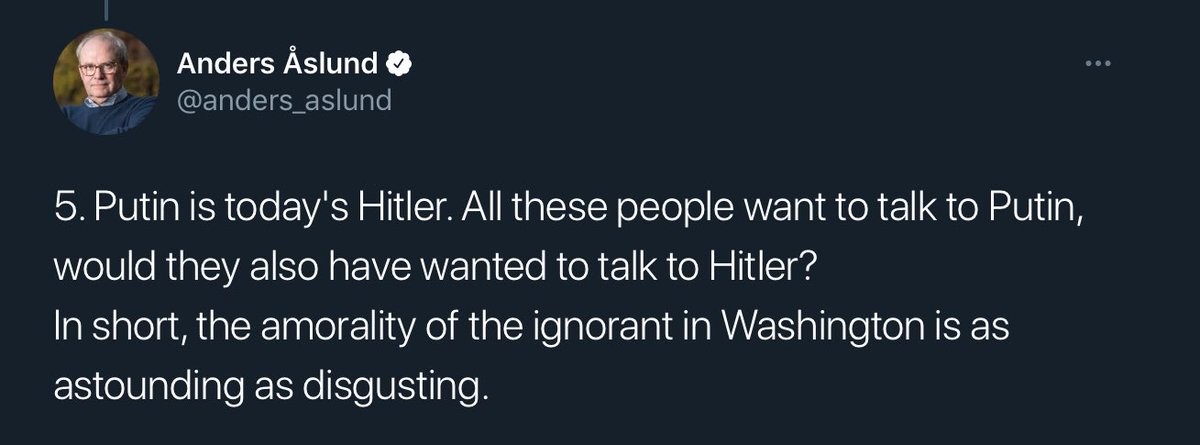Click the display name Anders Åslund
1200x445 pixels.
pos(278,64)
